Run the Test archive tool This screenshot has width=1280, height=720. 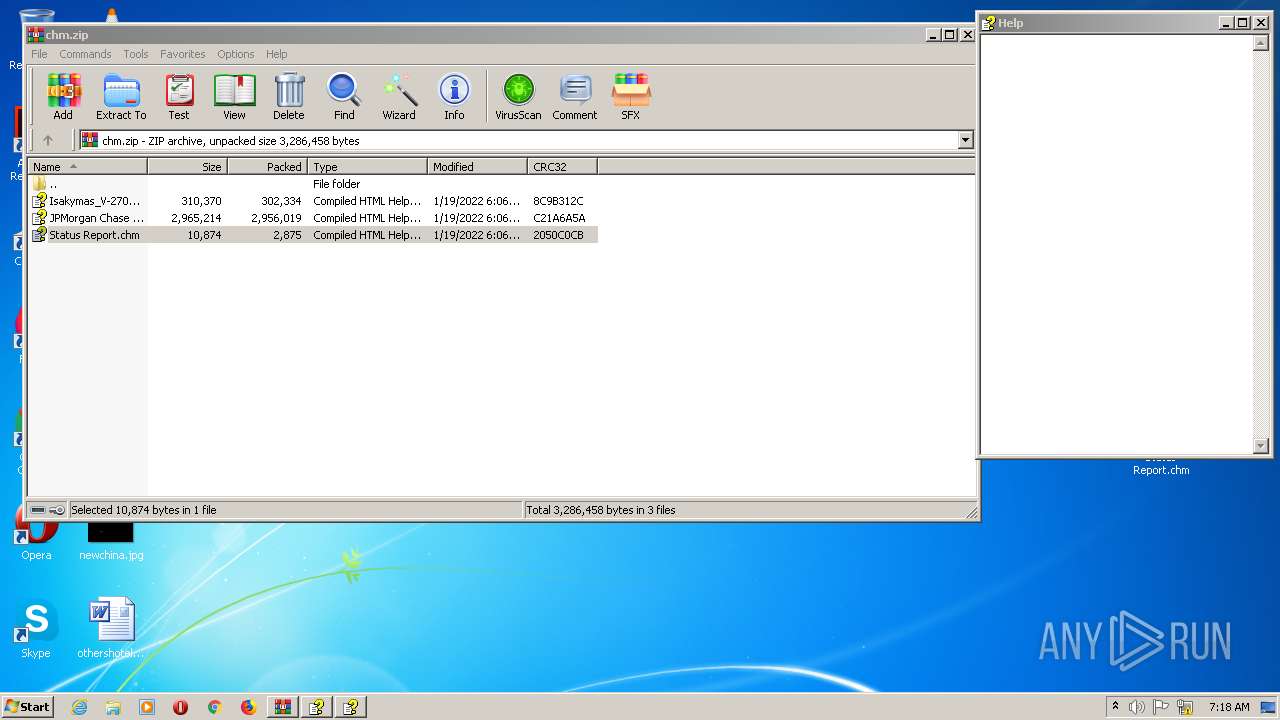click(179, 97)
